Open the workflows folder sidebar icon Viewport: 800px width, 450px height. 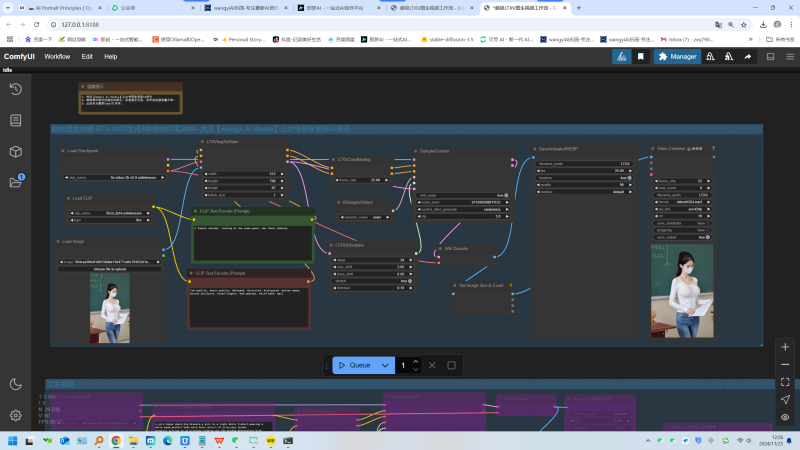click(15, 182)
